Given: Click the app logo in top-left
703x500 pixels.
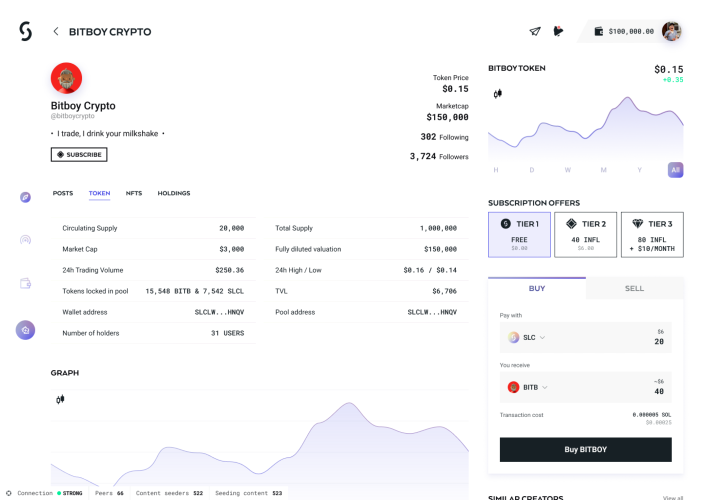Looking at the screenshot, I should pos(26,31).
